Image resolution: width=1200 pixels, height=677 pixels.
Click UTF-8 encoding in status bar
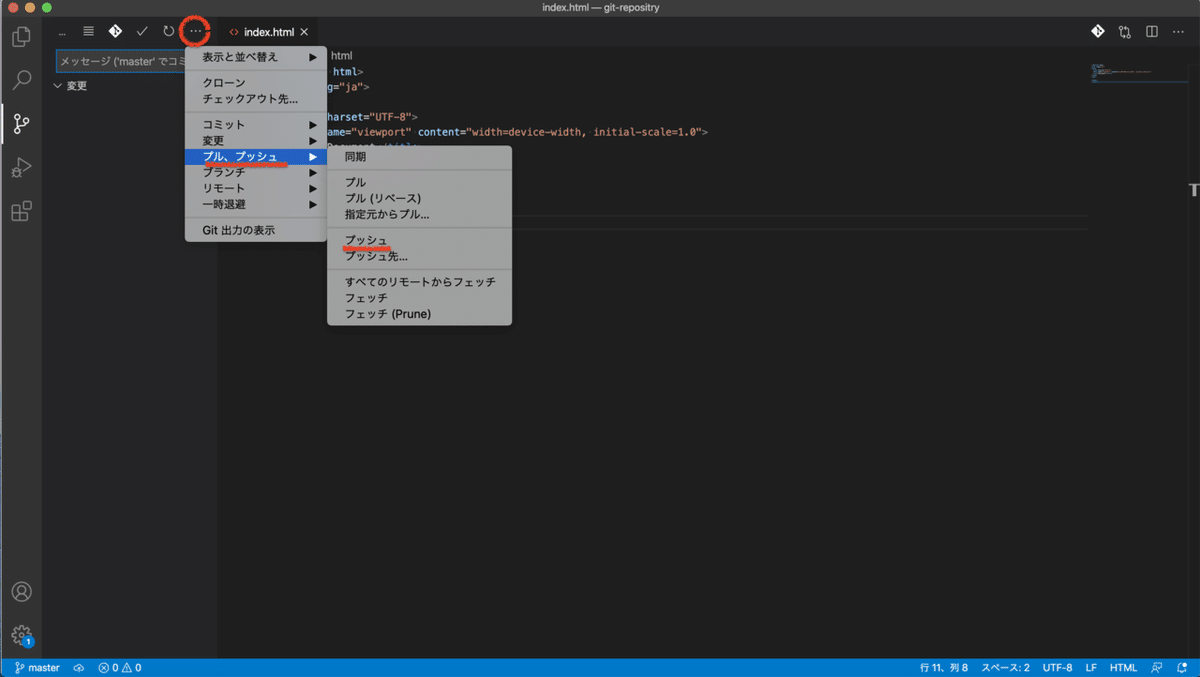1057,667
